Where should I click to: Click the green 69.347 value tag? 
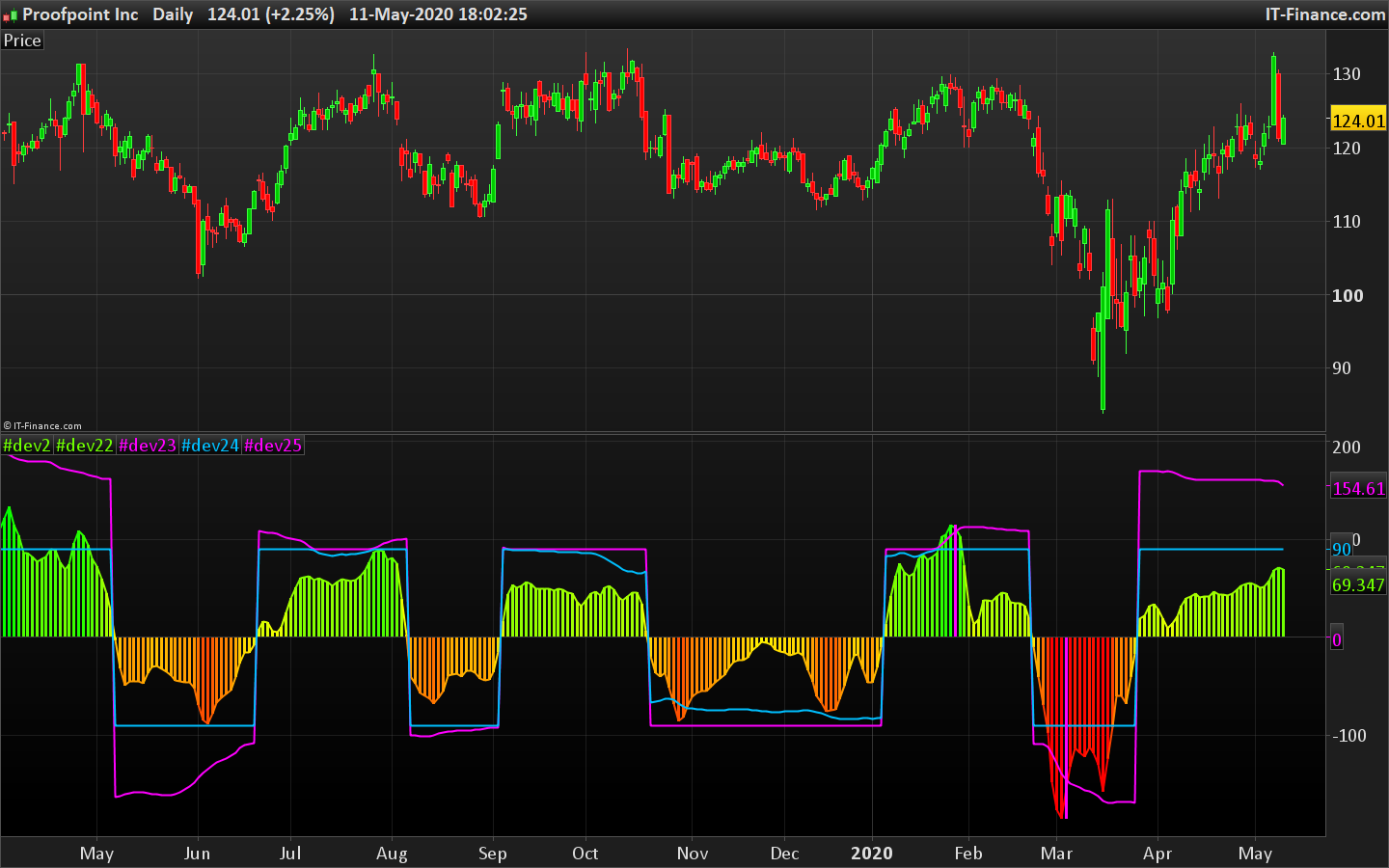click(1358, 584)
